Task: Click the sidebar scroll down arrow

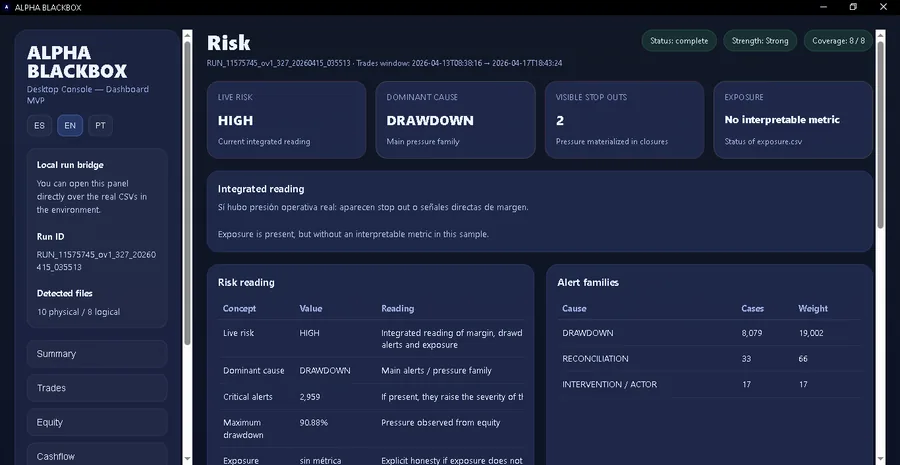Action: 187,459
